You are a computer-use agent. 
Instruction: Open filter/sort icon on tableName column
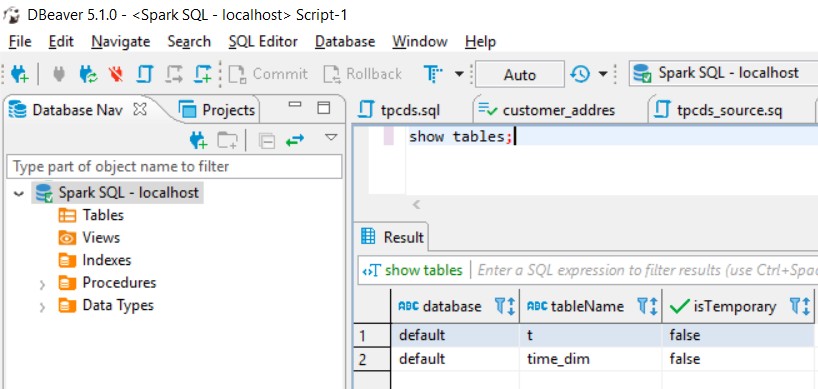(647, 306)
